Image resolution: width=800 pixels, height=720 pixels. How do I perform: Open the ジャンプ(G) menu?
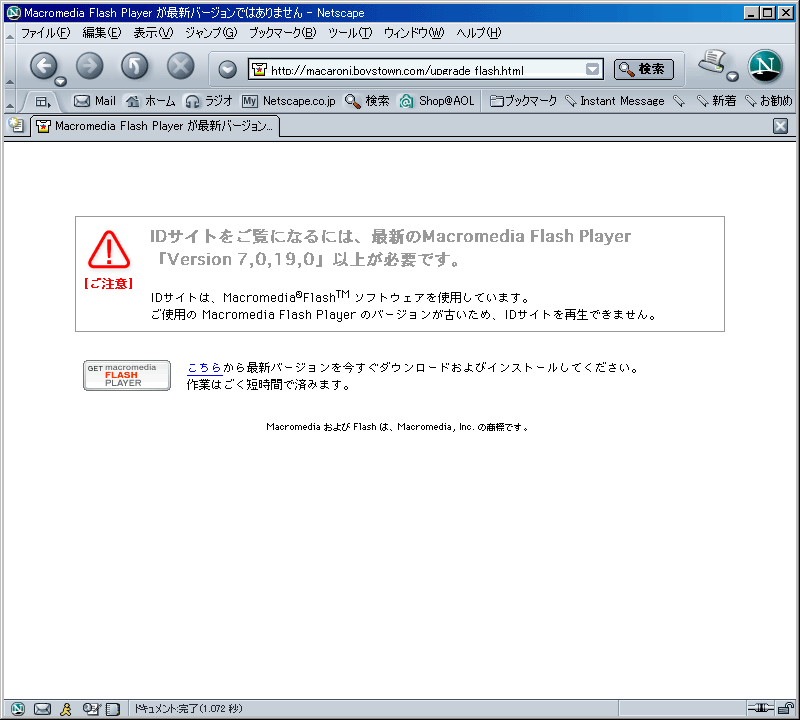(x=211, y=33)
